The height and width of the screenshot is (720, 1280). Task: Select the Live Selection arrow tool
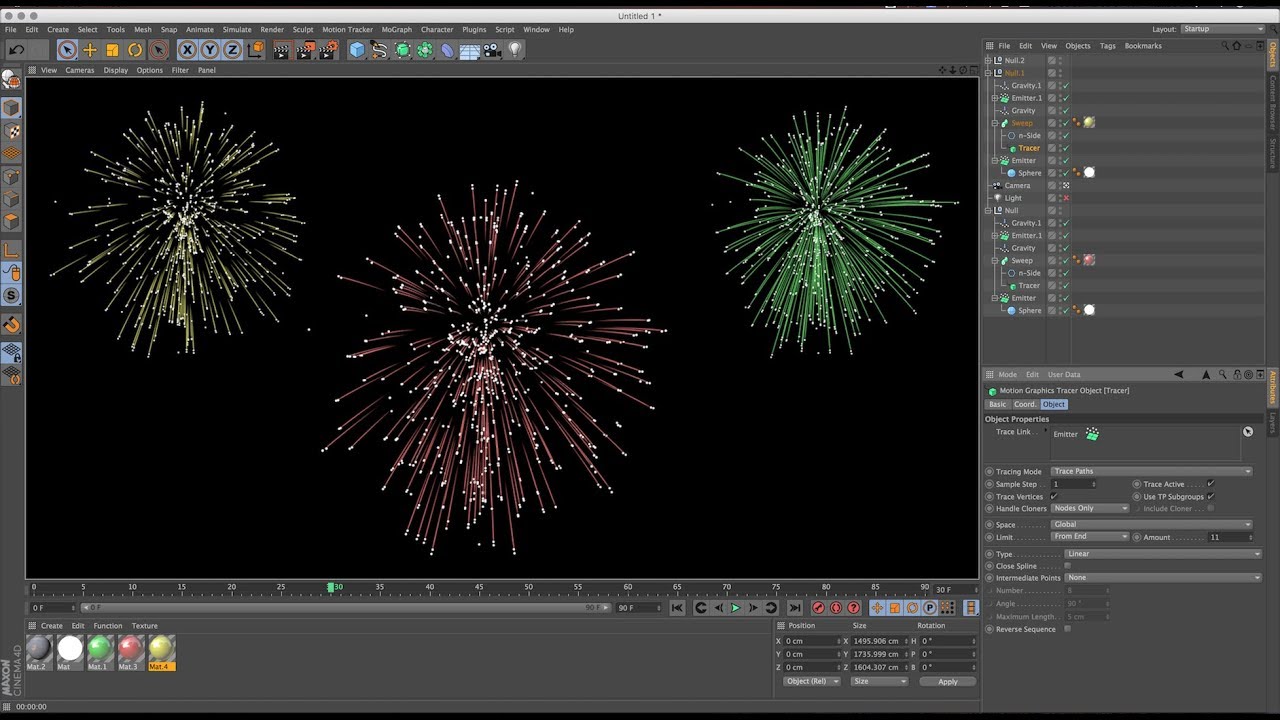pyautogui.click(x=67, y=50)
